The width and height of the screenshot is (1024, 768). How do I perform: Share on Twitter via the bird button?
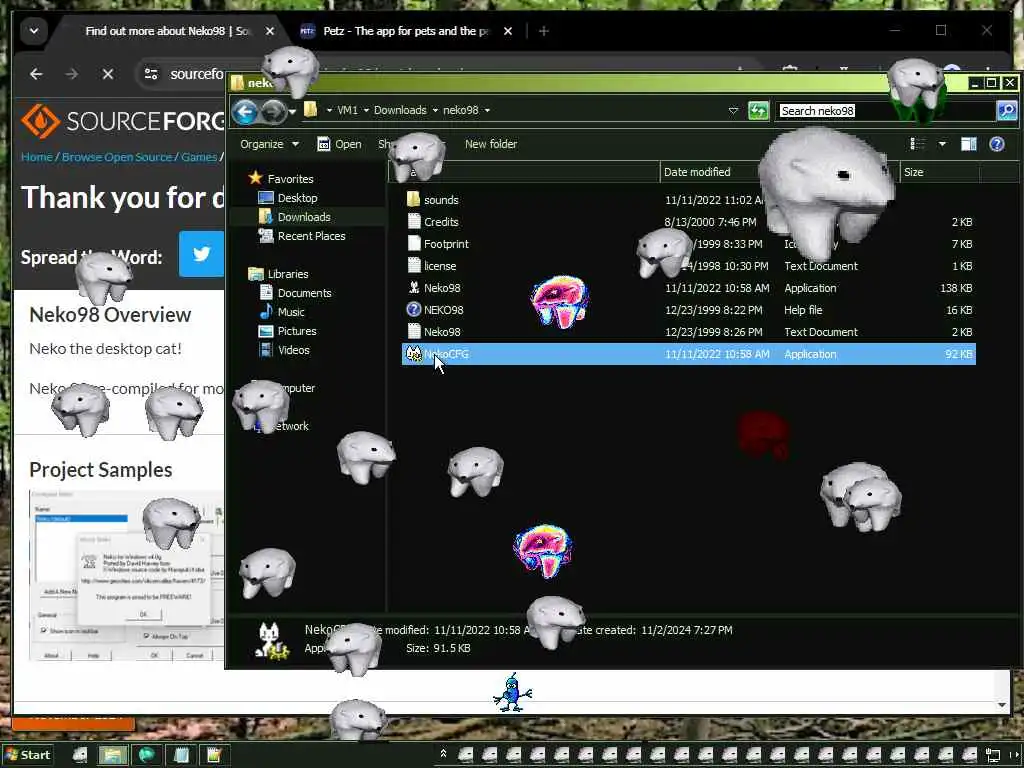pos(201,253)
